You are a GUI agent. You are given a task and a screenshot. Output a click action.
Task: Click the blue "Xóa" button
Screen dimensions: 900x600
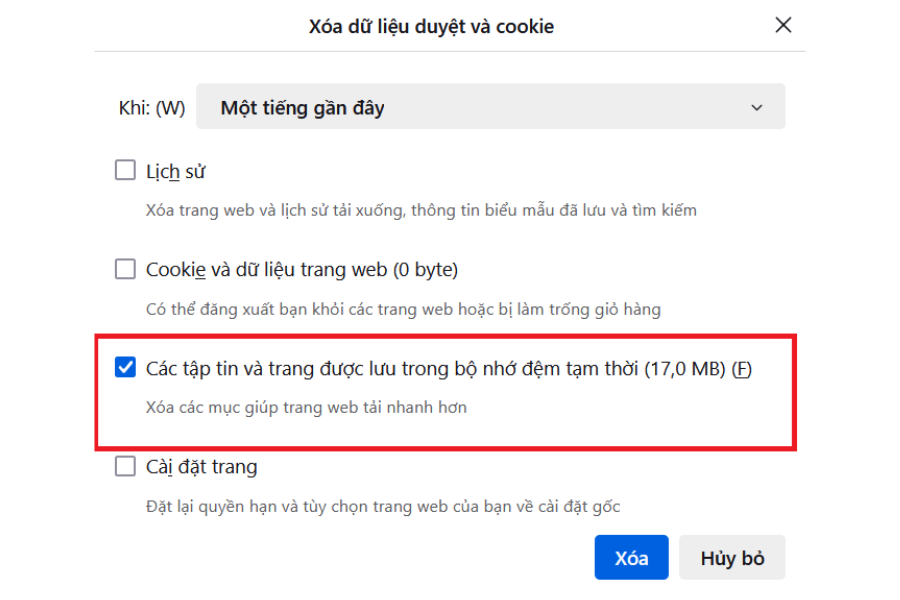pos(631,557)
